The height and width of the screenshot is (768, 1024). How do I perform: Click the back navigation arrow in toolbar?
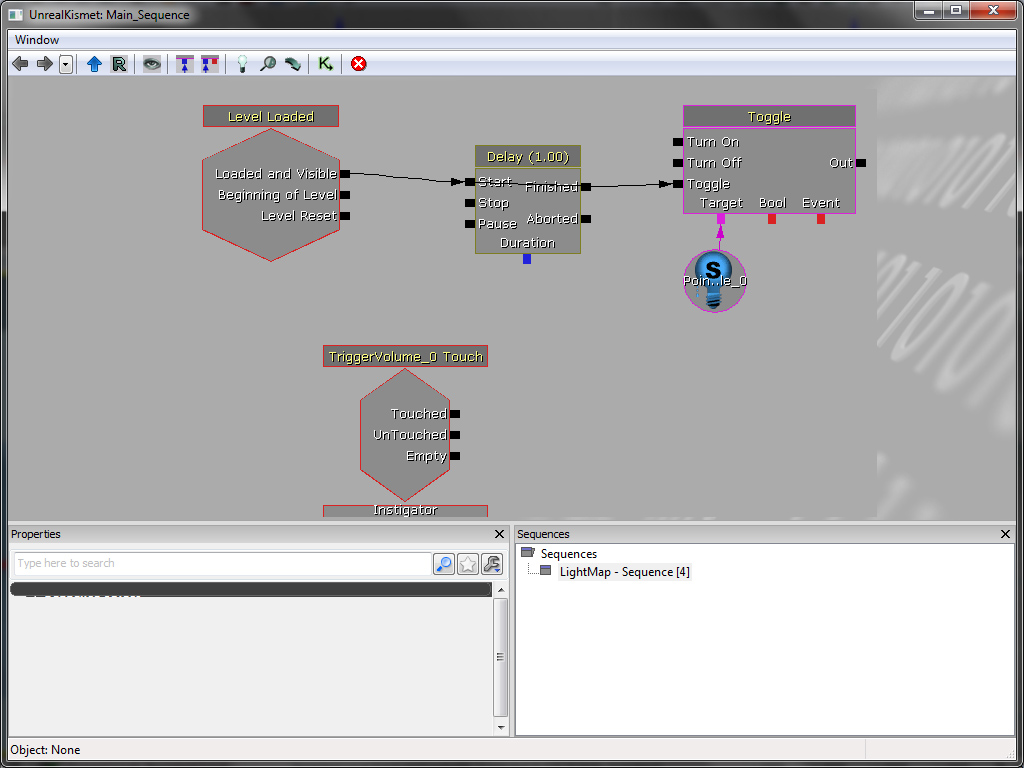20,64
